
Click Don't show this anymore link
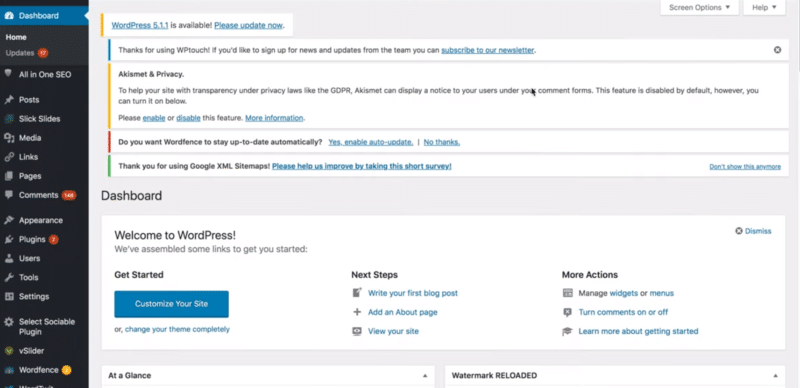(745, 166)
